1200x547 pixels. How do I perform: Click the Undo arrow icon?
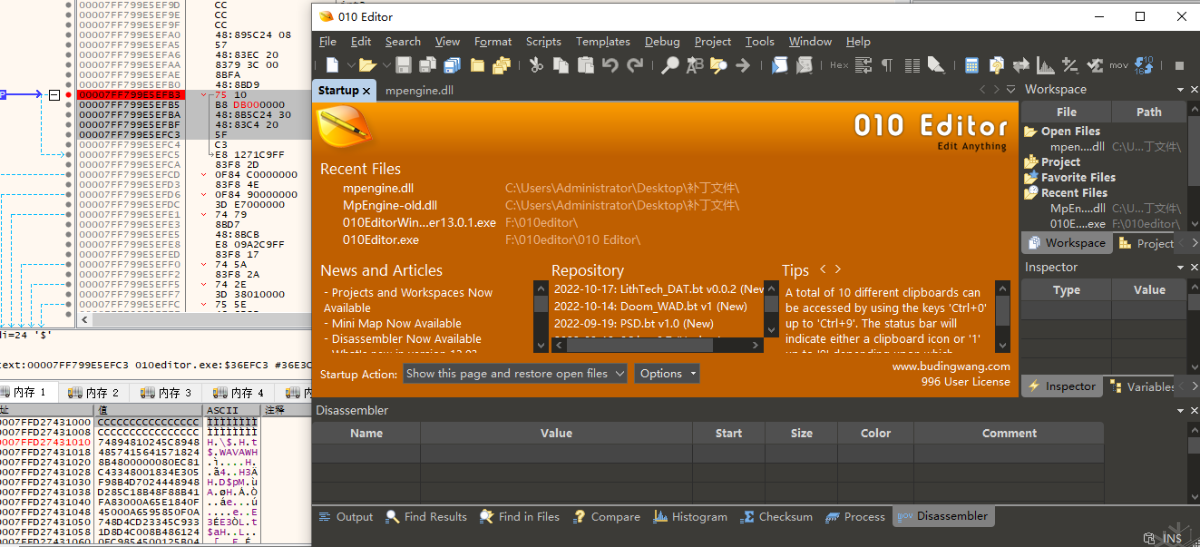tap(610, 65)
